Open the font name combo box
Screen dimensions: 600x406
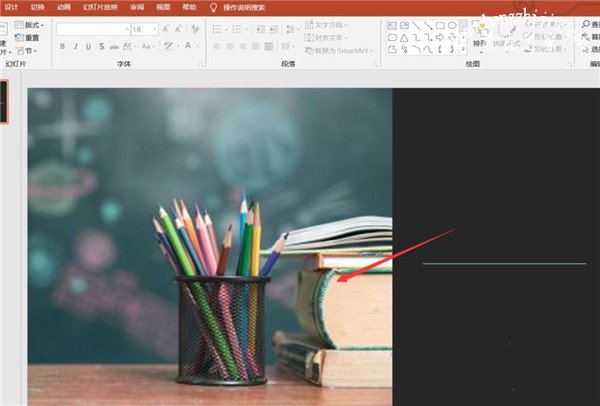point(93,29)
